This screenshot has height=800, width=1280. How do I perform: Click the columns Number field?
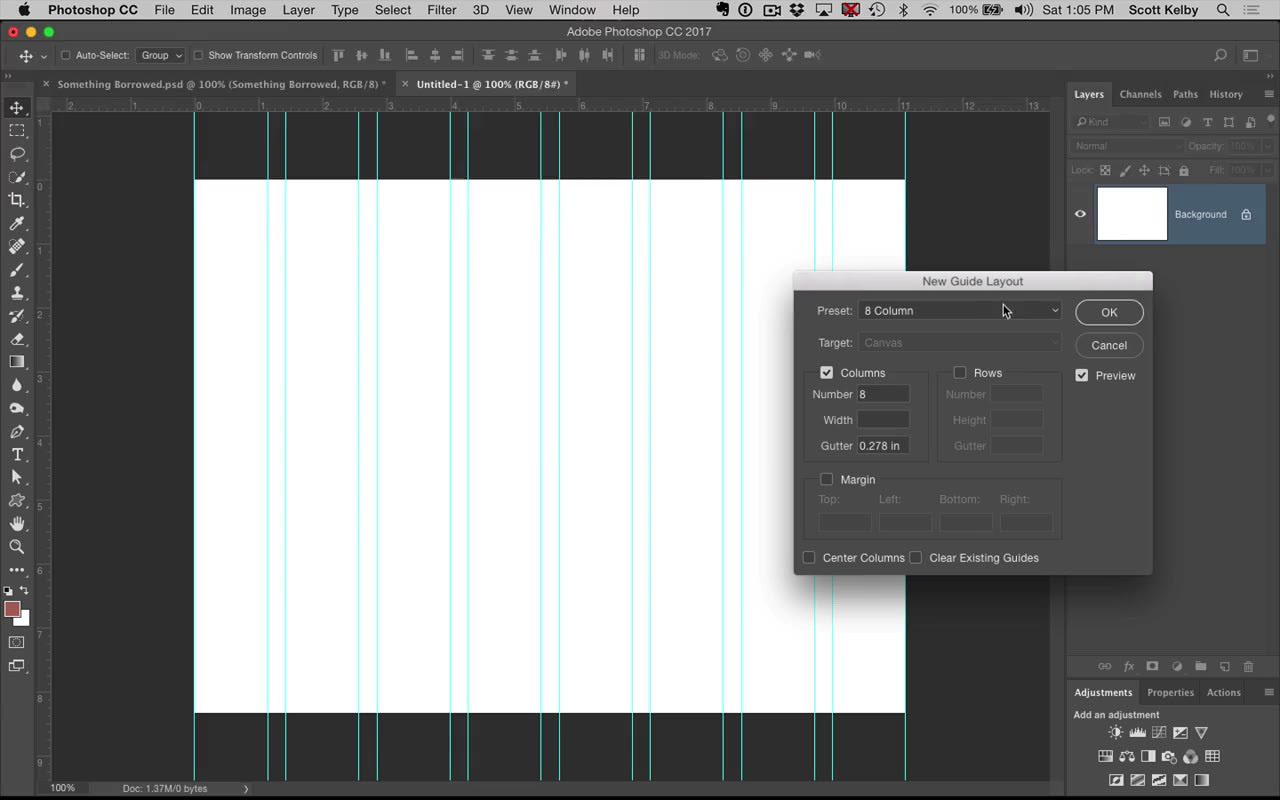(x=883, y=395)
